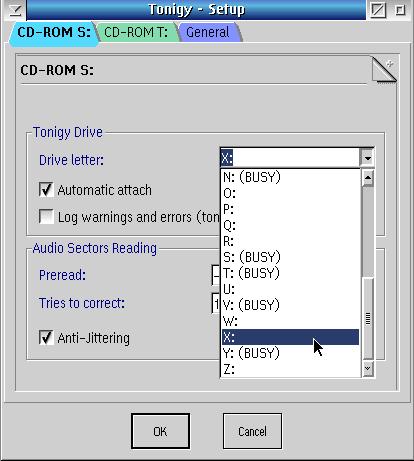The image size is (414, 461).
Task: Click the drive list scrollbar thumb
Action: pyautogui.click(x=368, y=318)
